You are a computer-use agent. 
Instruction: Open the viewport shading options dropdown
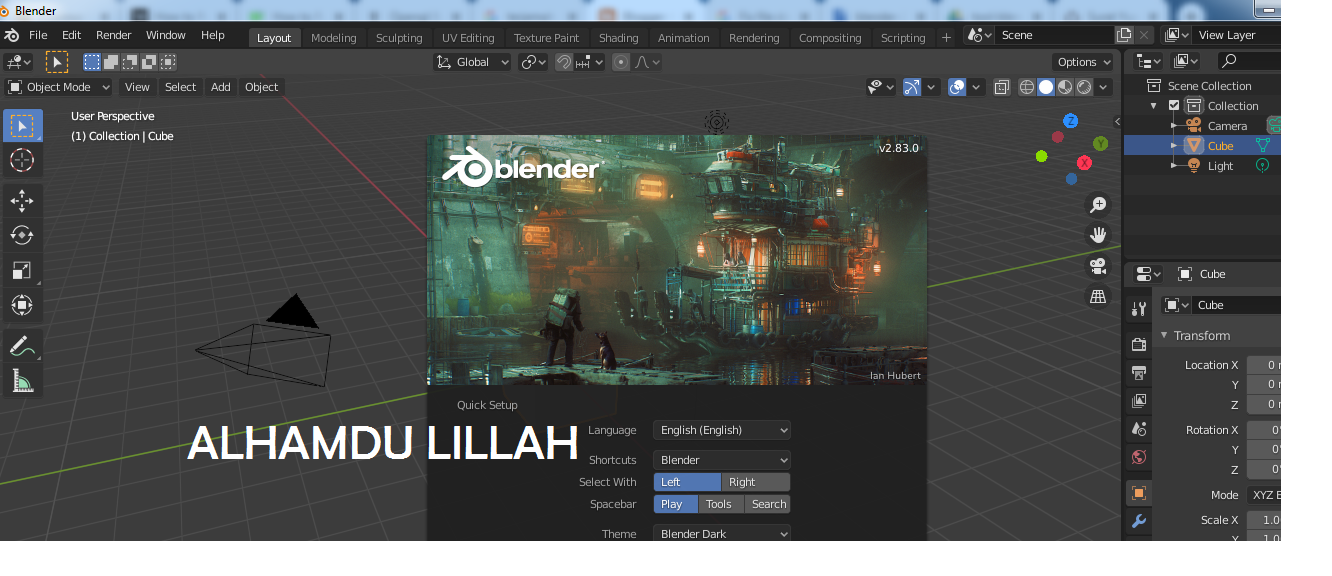(x=1104, y=87)
